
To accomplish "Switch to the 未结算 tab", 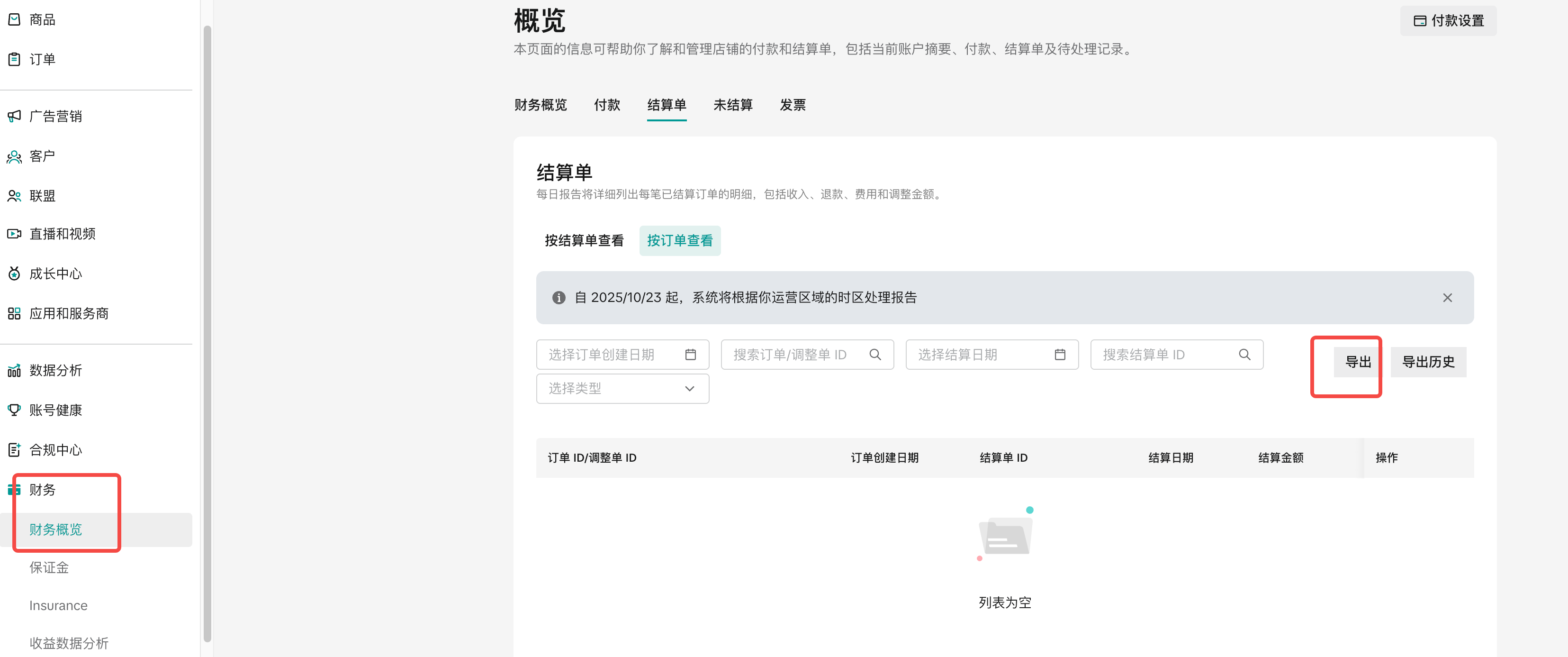I will 732,105.
